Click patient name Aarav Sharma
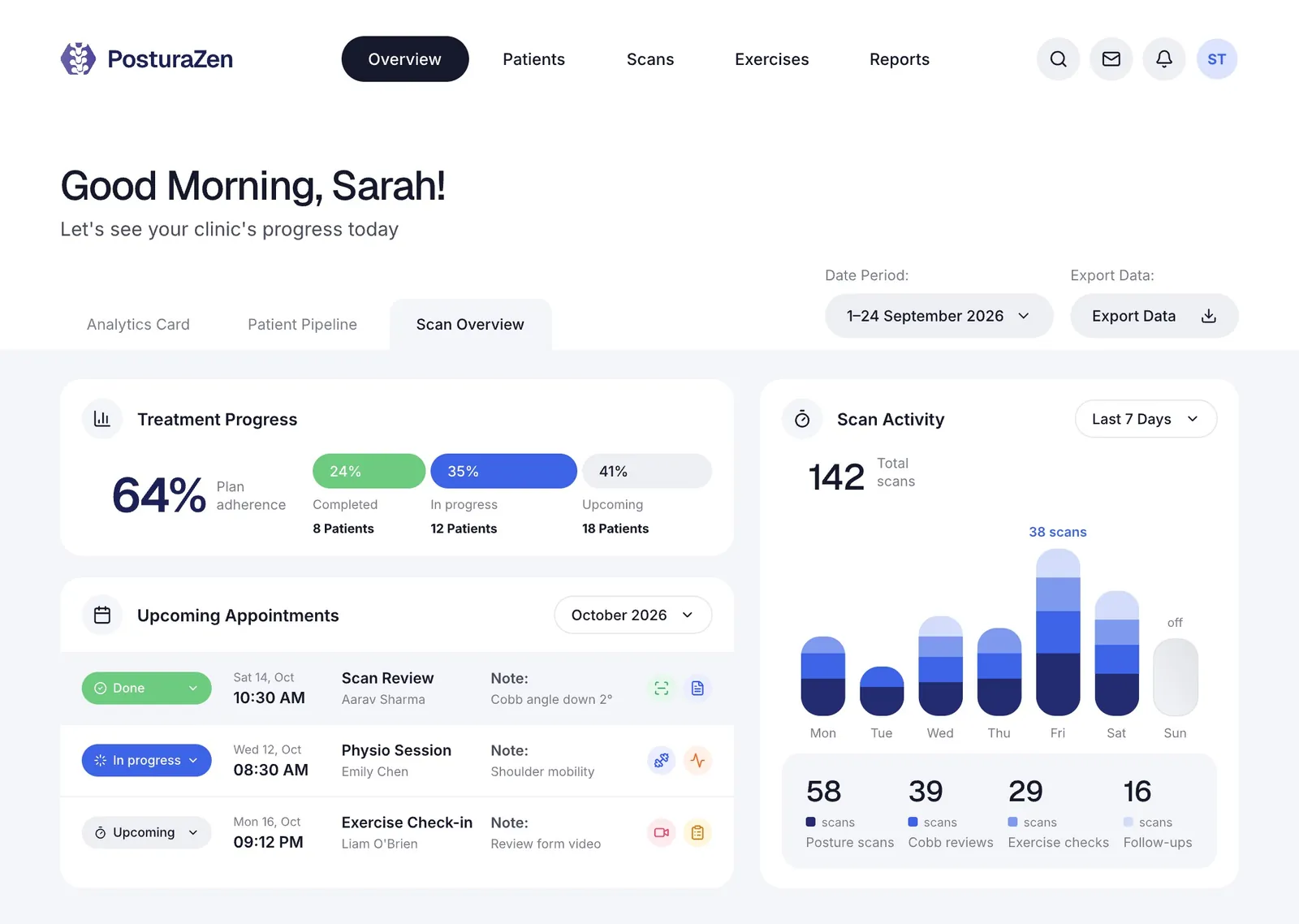The width and height of the screenshot is (1299, 924). [x=383, y=699]
